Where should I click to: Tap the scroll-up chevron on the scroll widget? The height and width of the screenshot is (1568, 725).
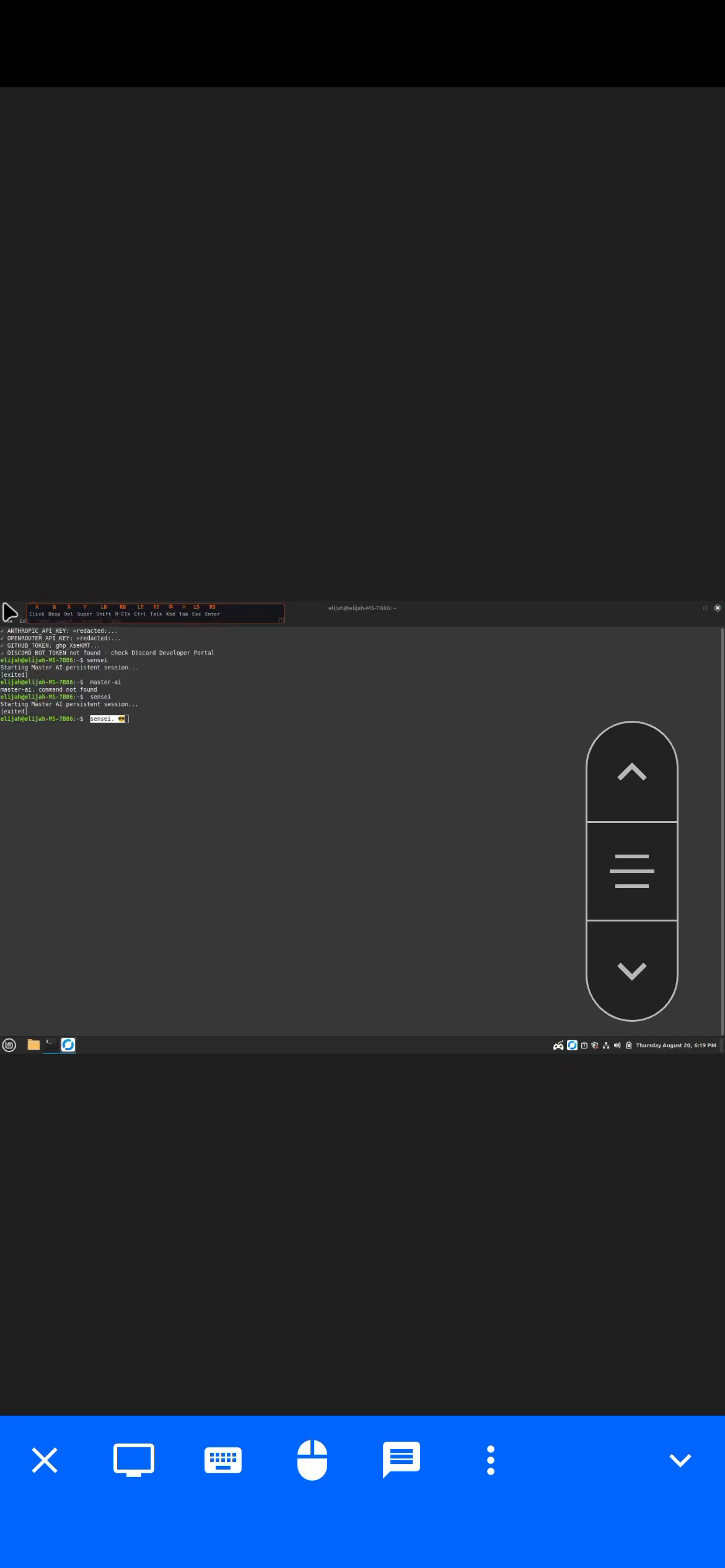[632, 772]
